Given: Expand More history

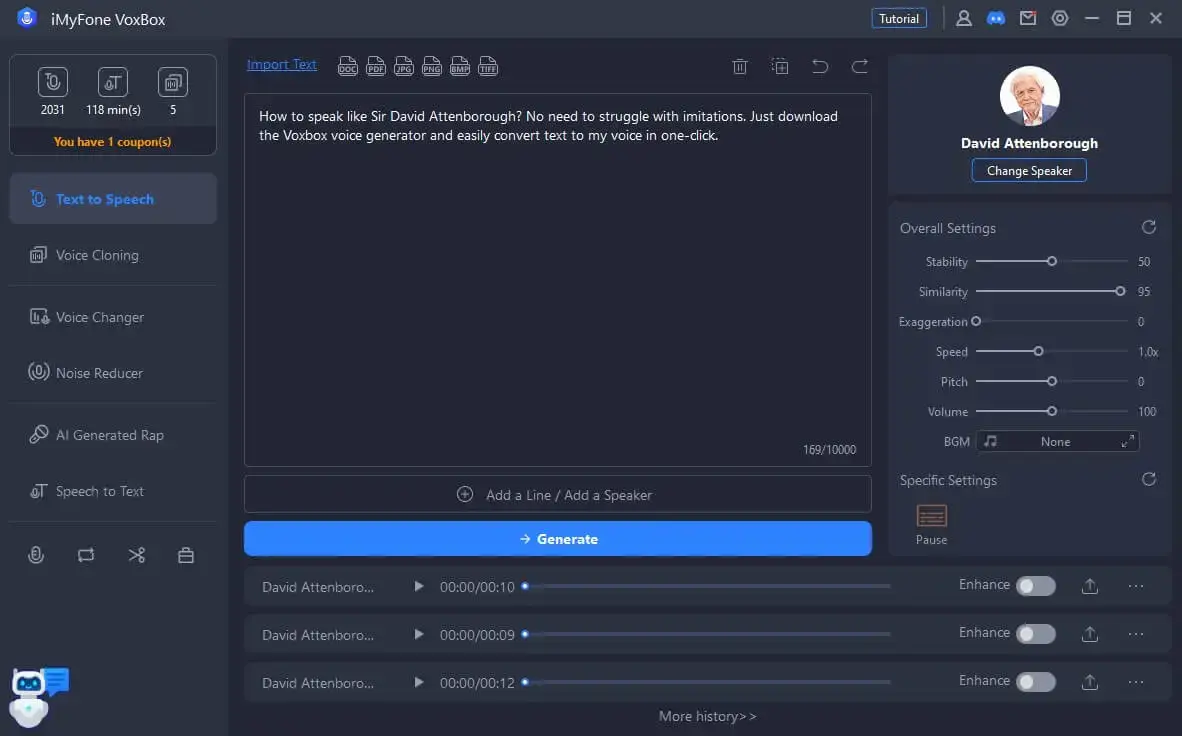Looking at the screenshot, I should point(707,716).
